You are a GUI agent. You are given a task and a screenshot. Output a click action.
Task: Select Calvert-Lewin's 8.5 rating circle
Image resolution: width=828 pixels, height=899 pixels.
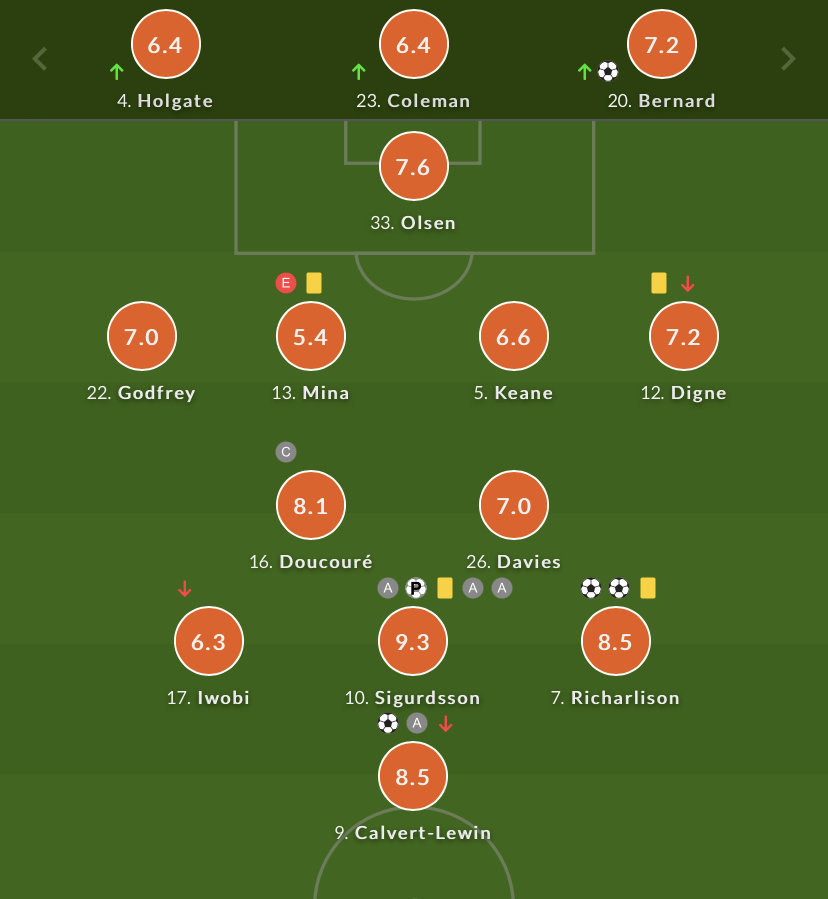click(x=413, y=776)
